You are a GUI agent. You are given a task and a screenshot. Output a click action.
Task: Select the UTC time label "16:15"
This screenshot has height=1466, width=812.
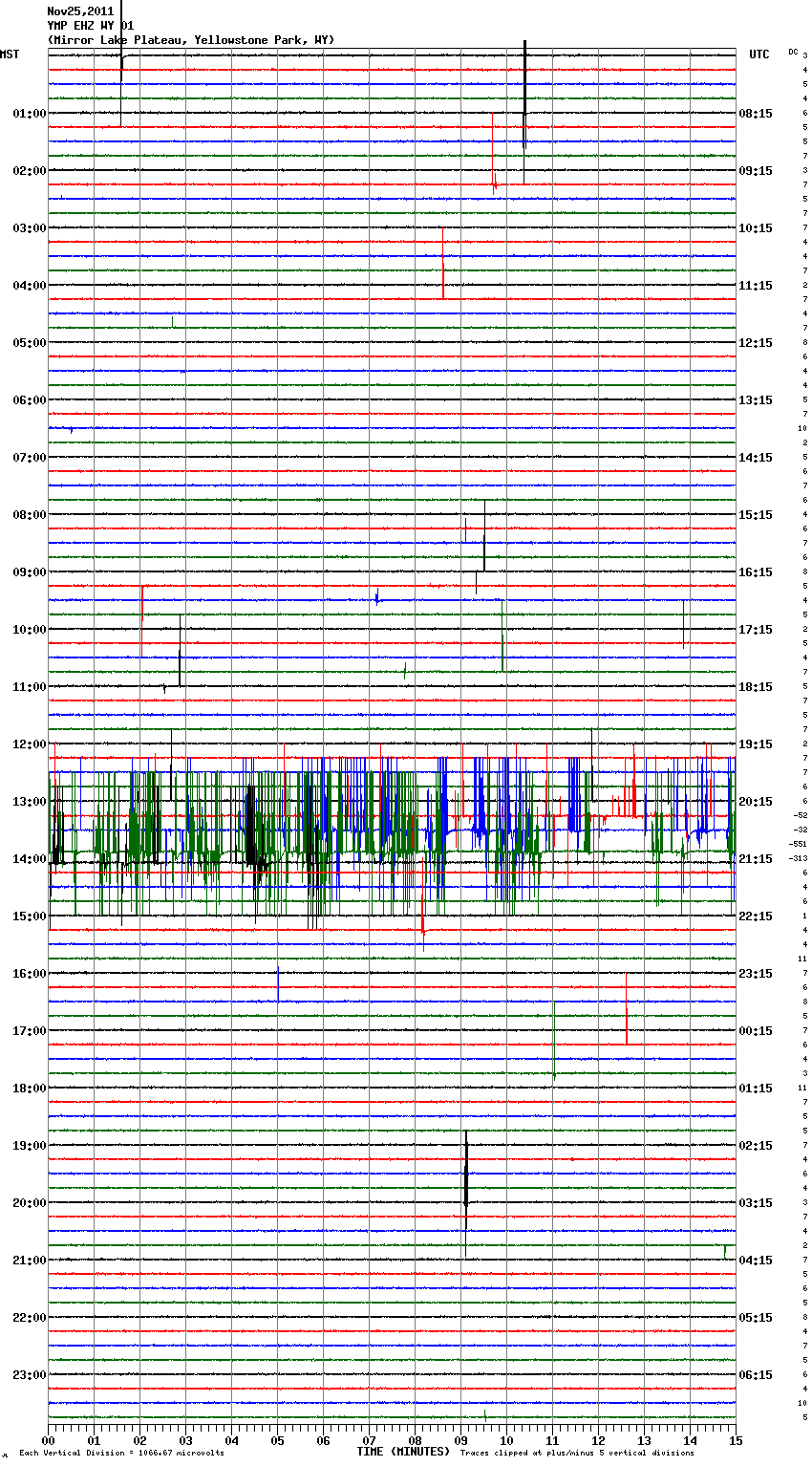click(x=756, y=572)
